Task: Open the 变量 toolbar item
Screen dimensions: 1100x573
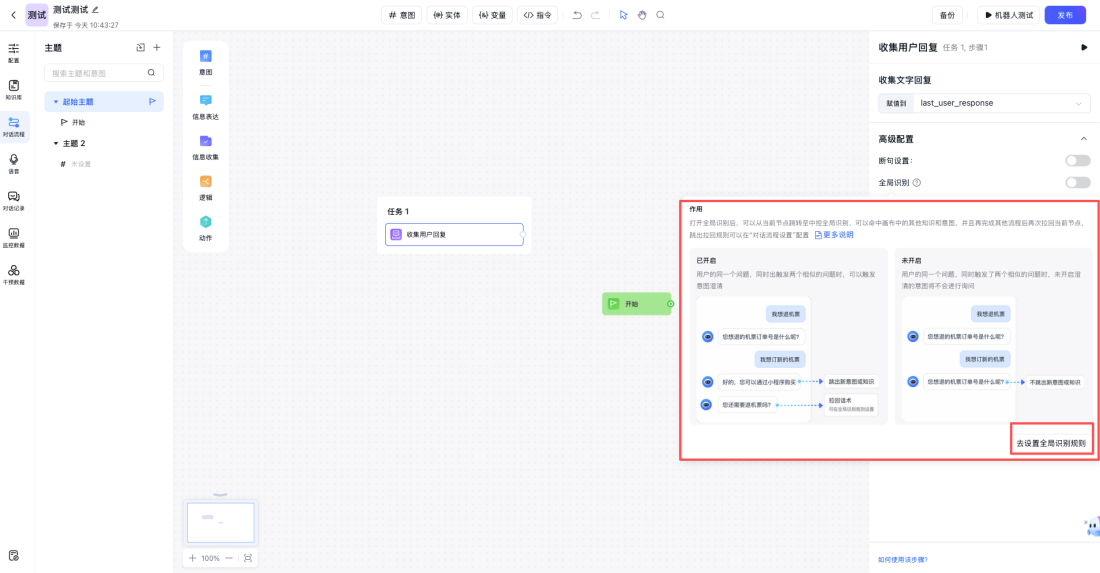Action: point(492,15)
